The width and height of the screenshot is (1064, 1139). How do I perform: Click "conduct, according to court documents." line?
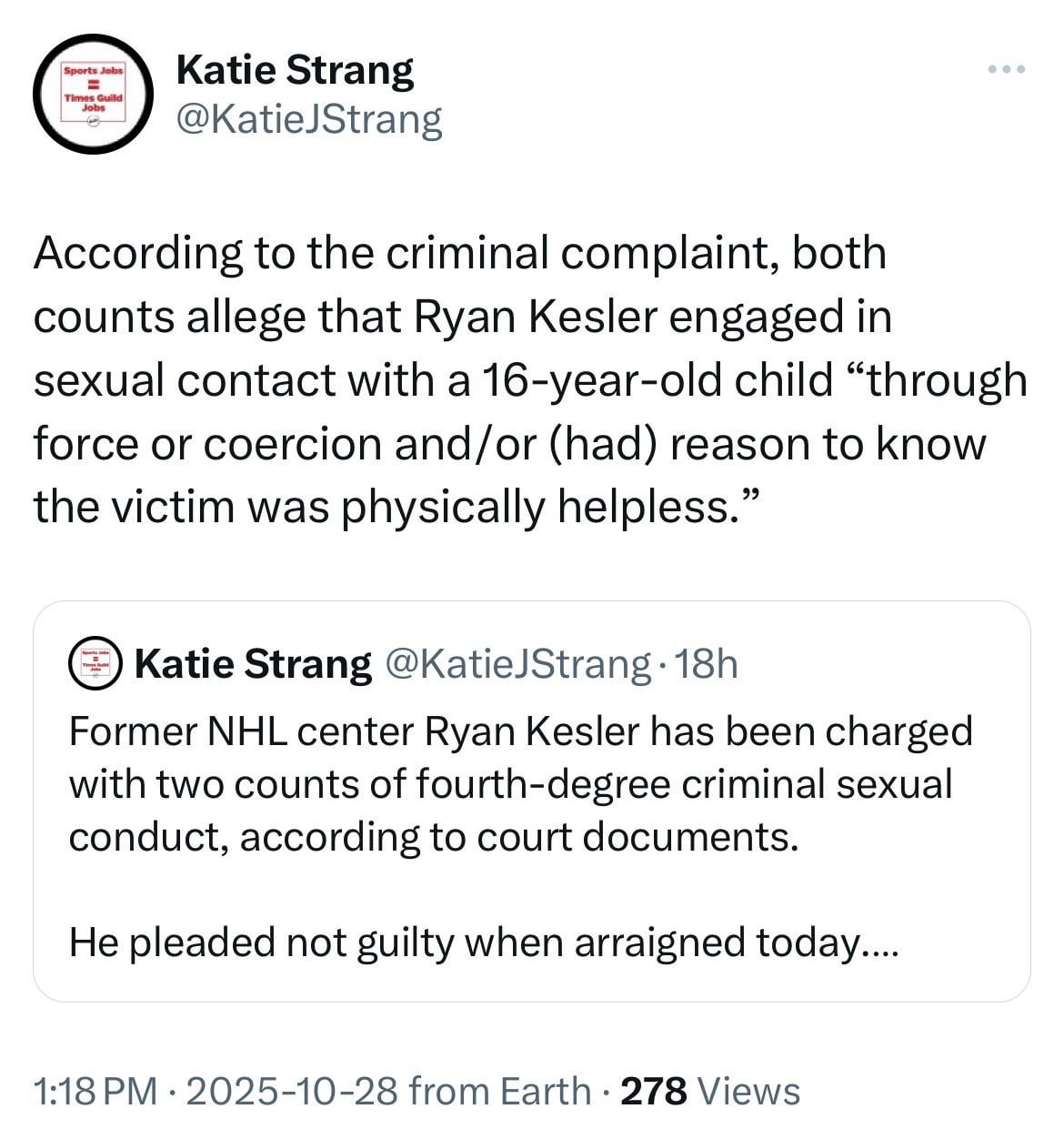(434, 836)
